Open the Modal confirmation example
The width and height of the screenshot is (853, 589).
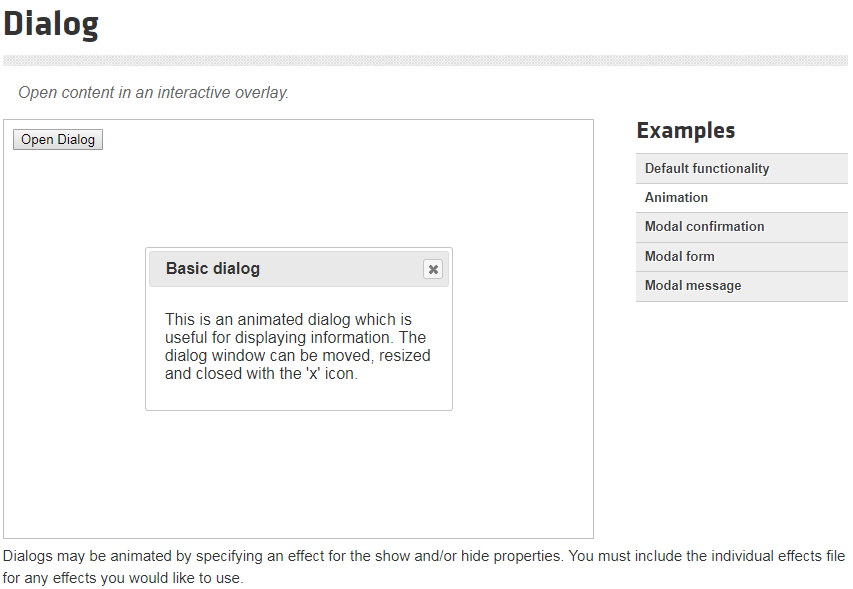click(x=741, y=227)
